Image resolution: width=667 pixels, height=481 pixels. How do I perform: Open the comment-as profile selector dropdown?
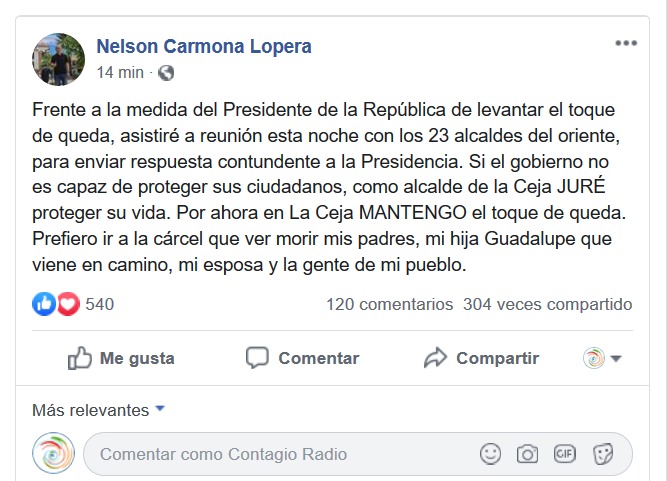pos(602,358)
